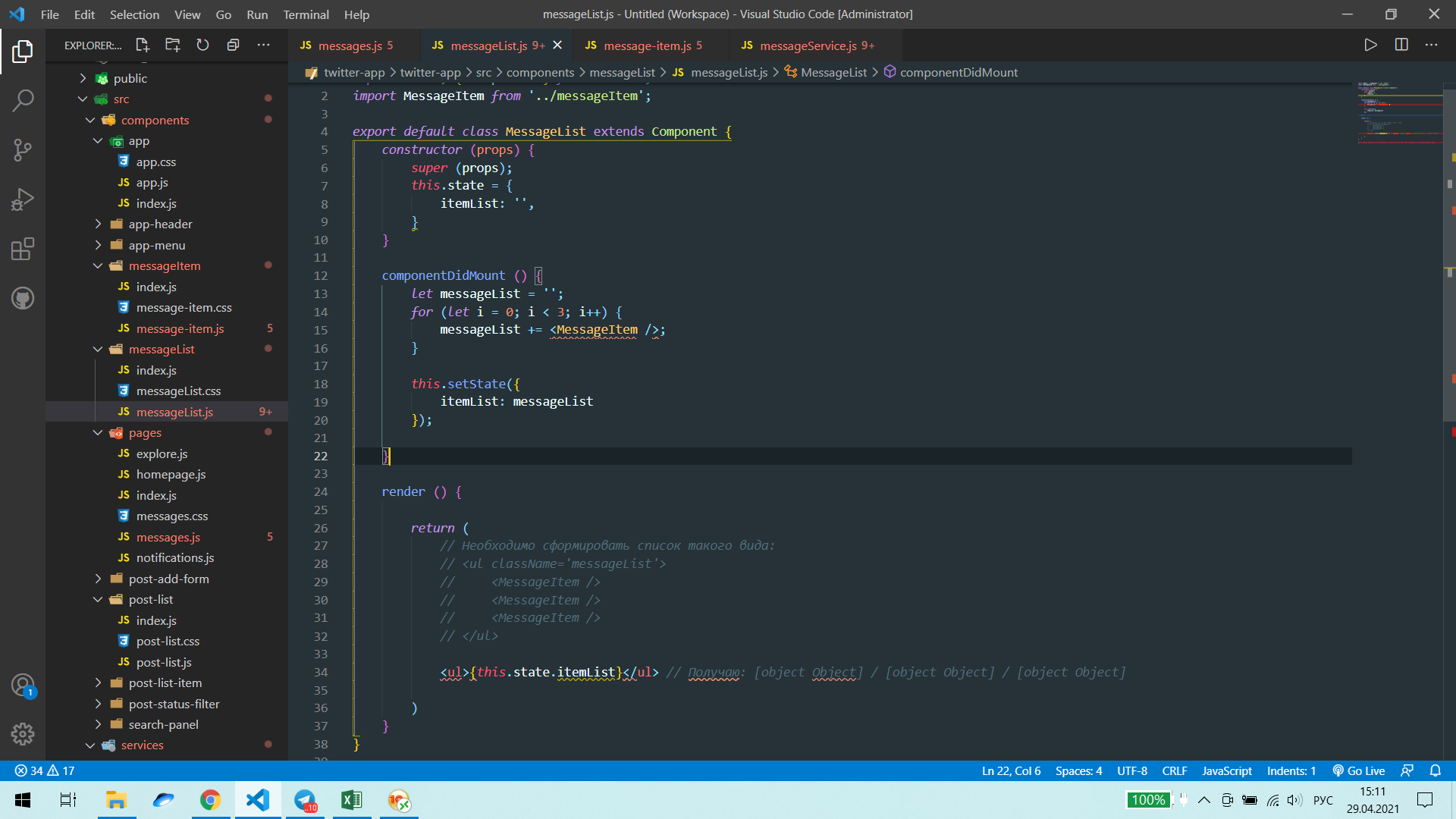The width and height of the screenshot is (1456, 819).
Task: Click the New File icon in Explorer
Action: pyautogui.click(x=143, y=45)
